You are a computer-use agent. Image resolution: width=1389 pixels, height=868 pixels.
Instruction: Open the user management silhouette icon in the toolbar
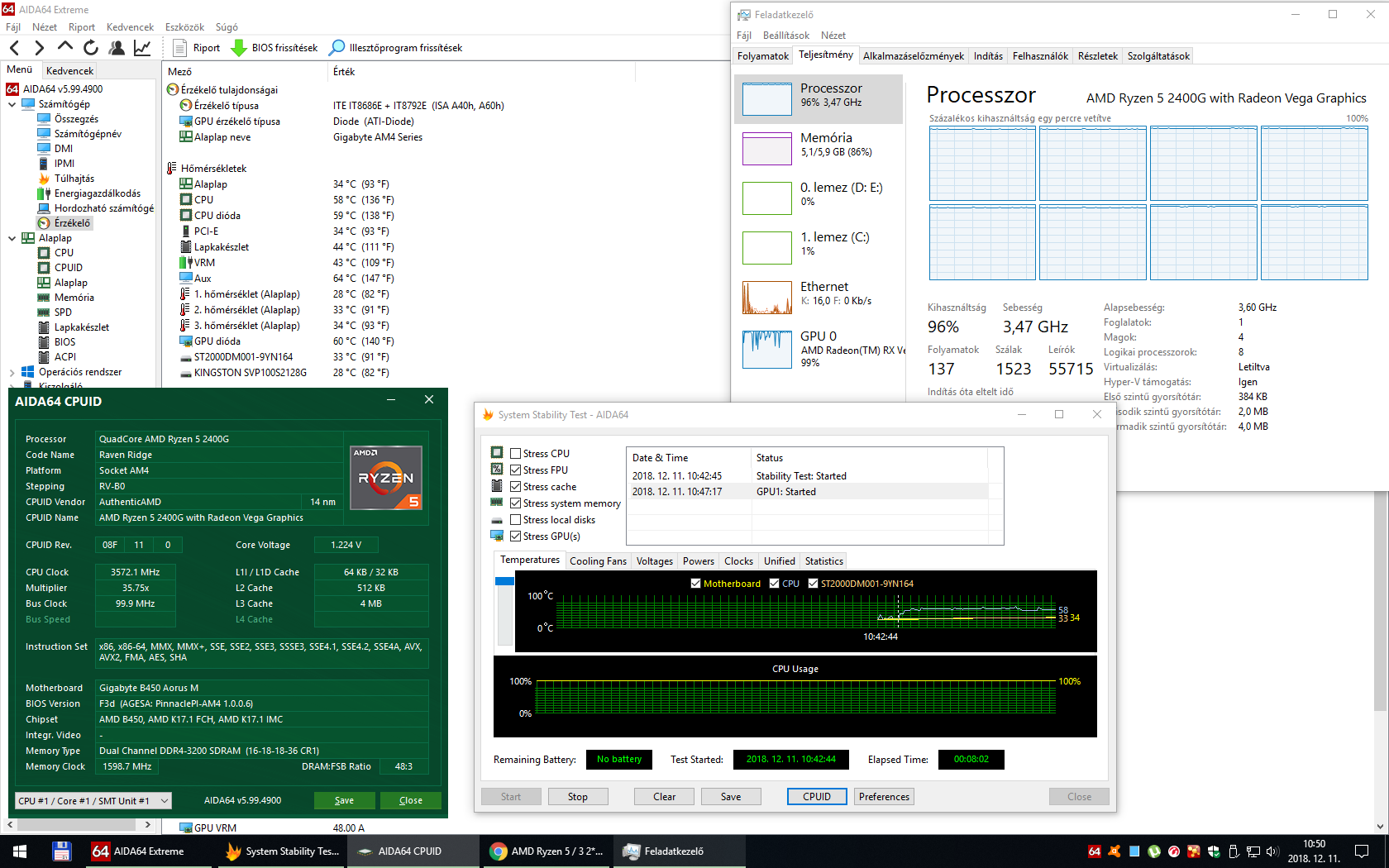coord(117,48)
